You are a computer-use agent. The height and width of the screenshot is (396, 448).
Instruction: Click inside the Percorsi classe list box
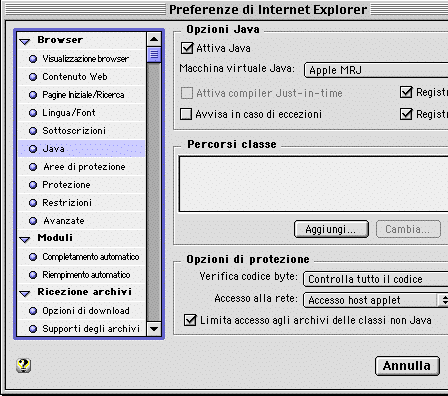tap(313, 184)
